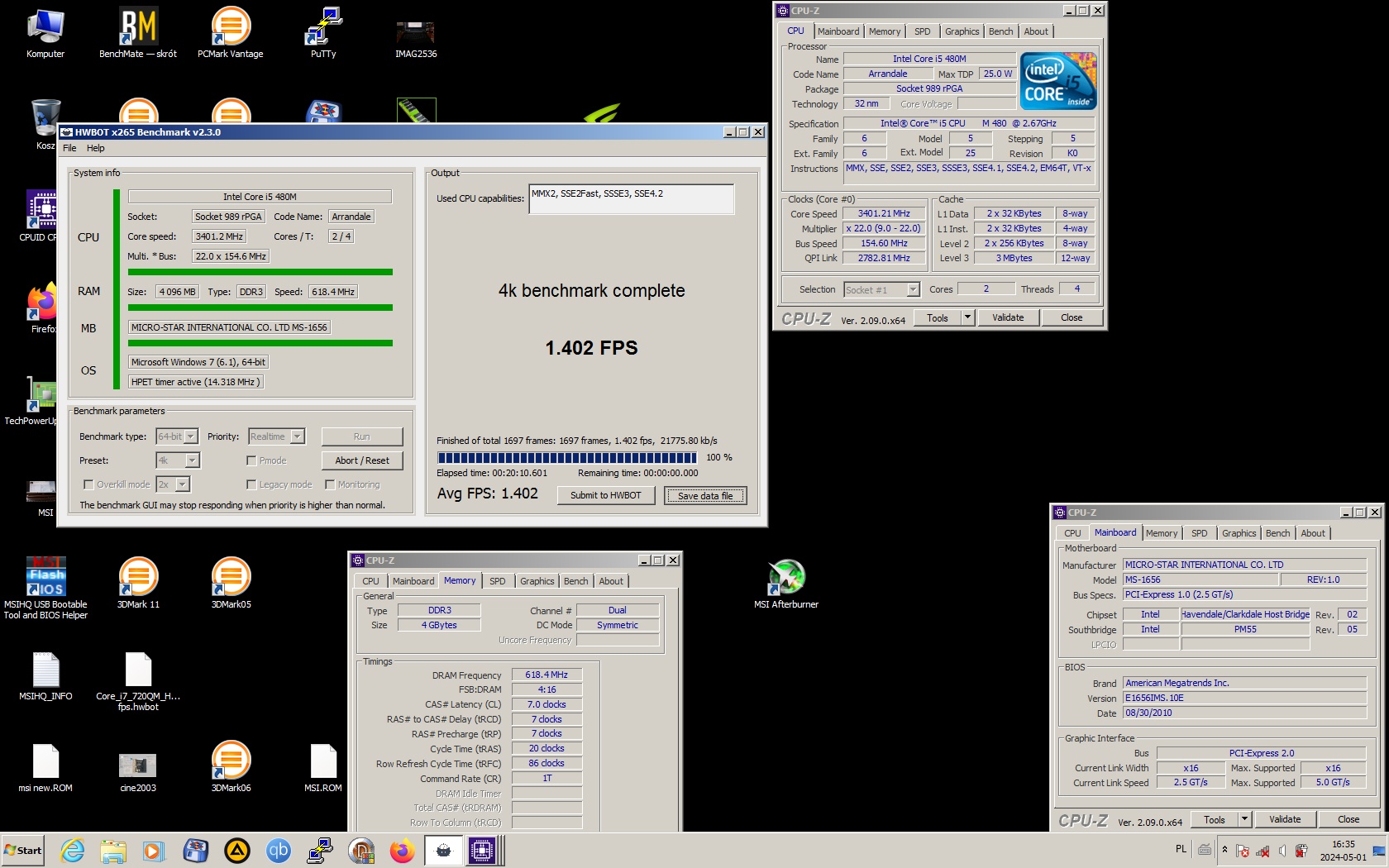
Task: Open Windows Media Player in taskbar
Action: (154, 851)
